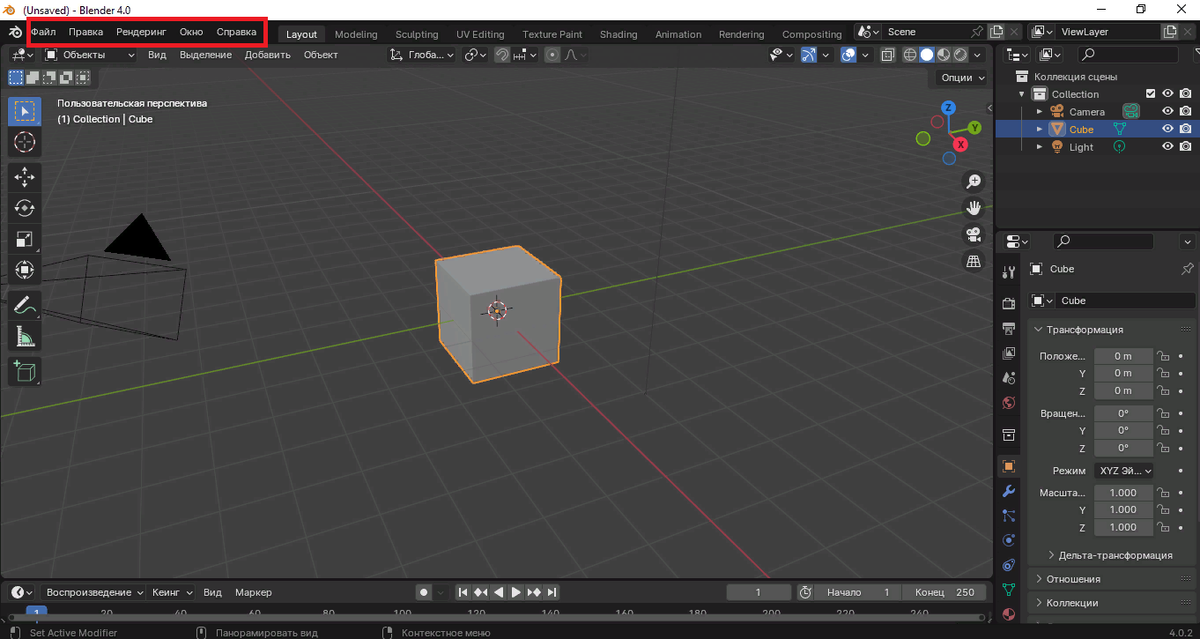1200x639 pixels.
Task: Select the Annotate tool
Action: point(25,305)
